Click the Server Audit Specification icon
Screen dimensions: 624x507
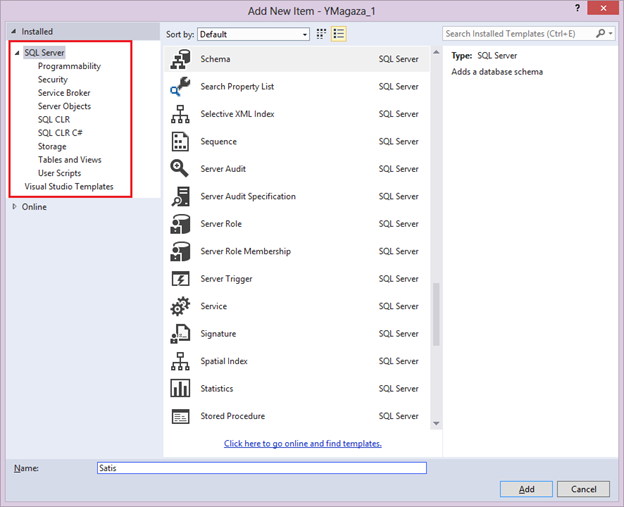click(180, 196)
